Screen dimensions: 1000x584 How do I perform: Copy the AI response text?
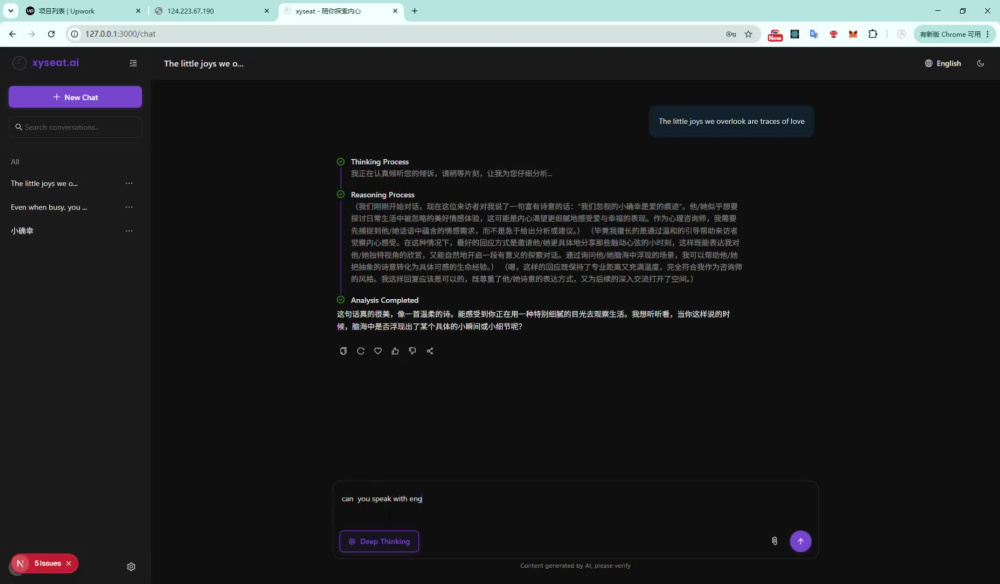tap(343, 351)
